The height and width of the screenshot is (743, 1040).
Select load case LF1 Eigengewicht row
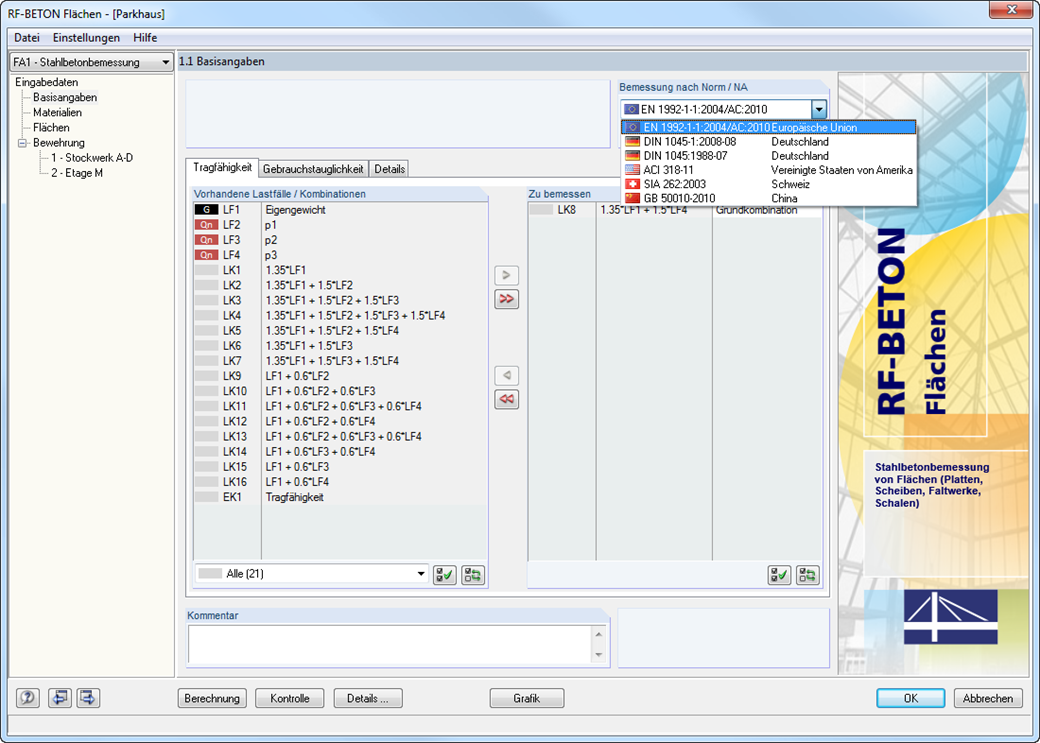340,210
